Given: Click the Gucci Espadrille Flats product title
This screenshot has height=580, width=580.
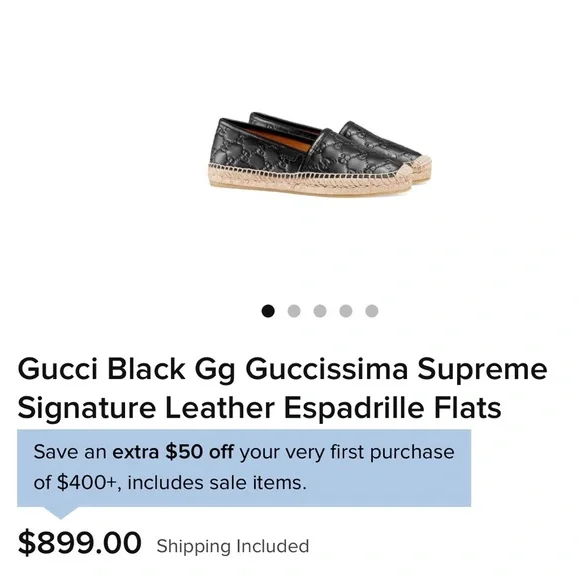Looking at the screenshot, I should click(x=282, y=388).
